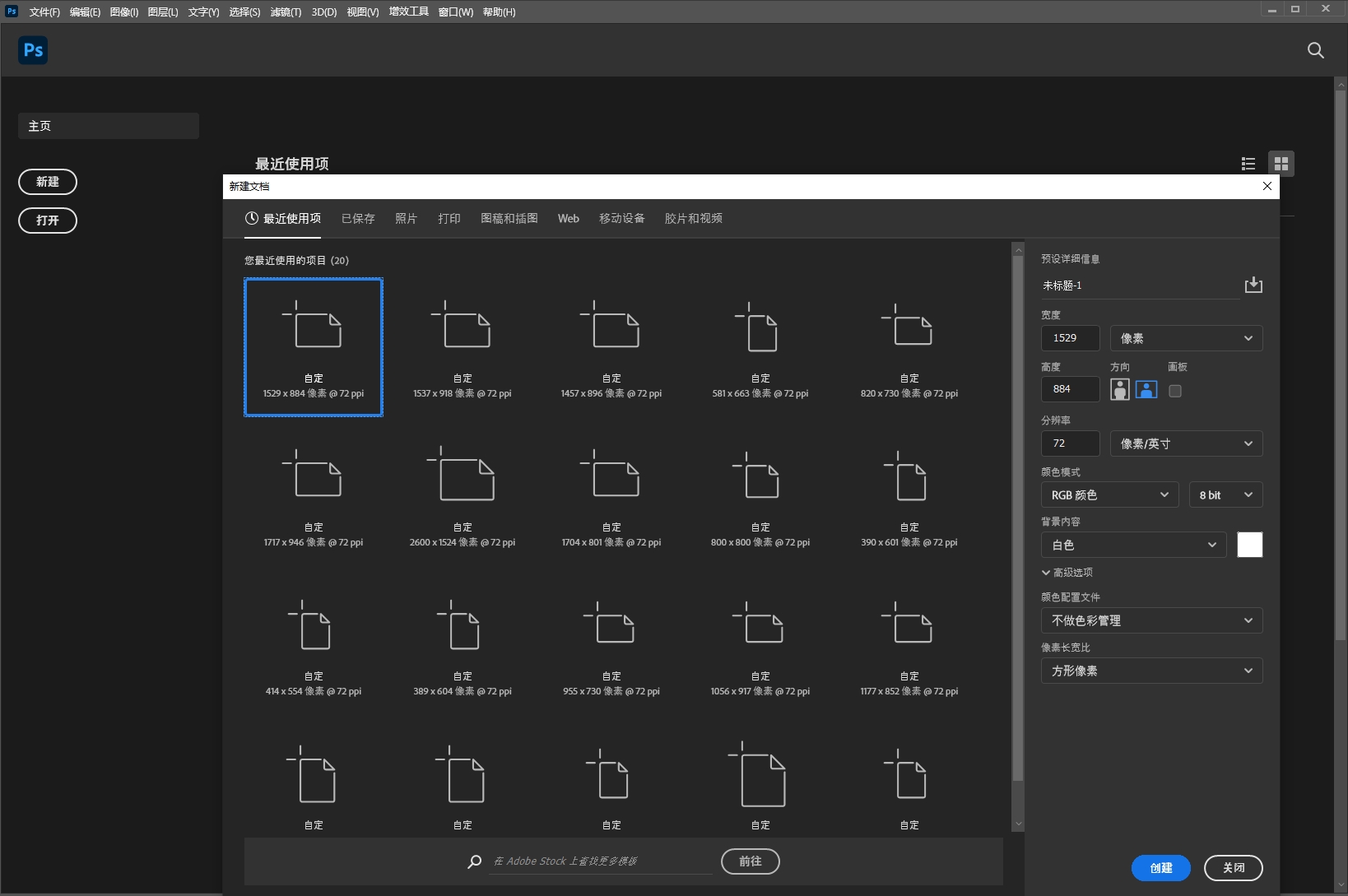Click the save document preset icon
This screenshot has width=1348, height=896.
(1253, 285)
